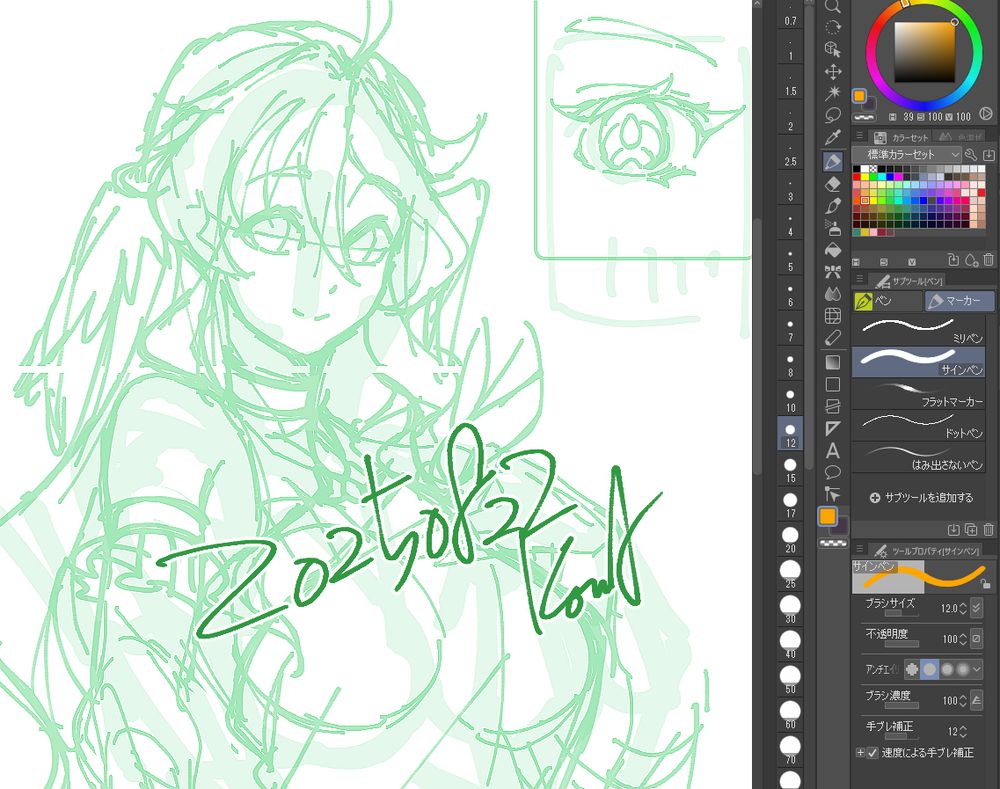Screen dimensions: 1000x789
Task: Select the Zoom magnifier tool
Action: [832, 6]
